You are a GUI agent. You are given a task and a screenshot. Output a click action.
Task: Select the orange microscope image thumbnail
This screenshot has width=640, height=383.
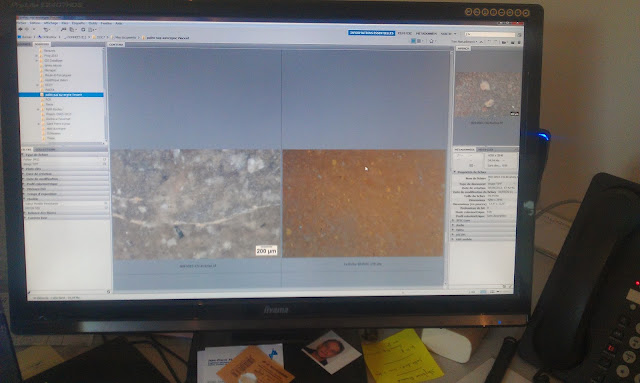pyautogui.click(x=363, y=203)
